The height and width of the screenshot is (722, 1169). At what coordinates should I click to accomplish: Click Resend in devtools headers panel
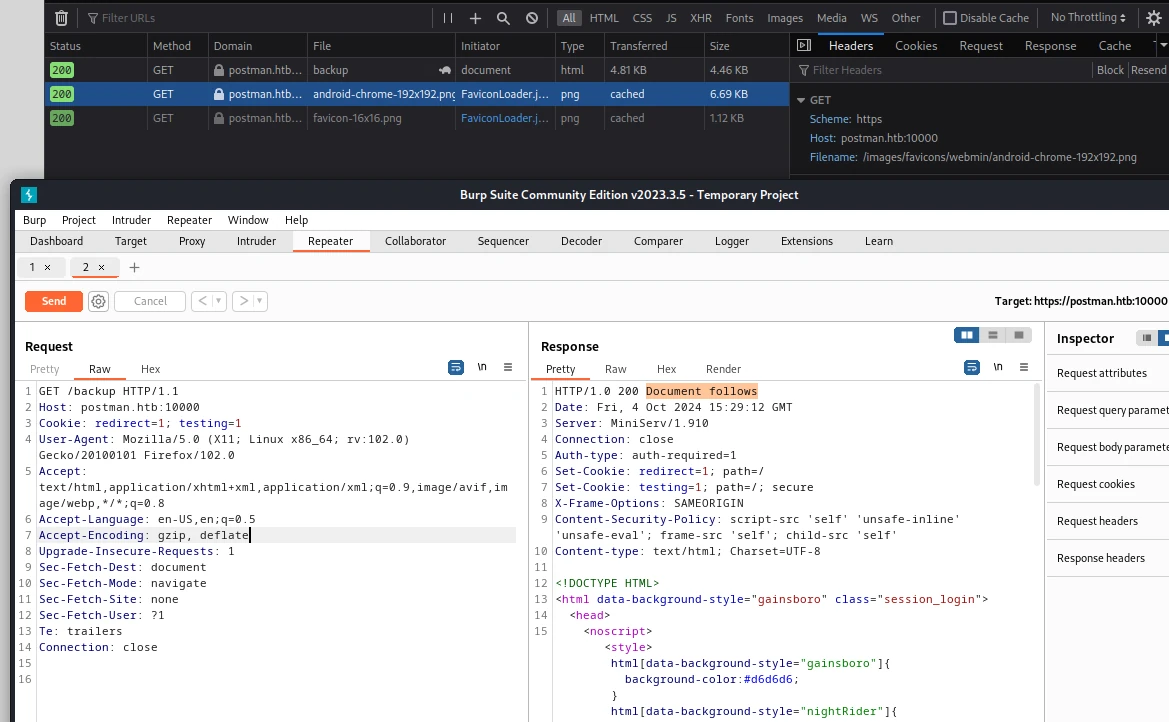point(1148,70)
